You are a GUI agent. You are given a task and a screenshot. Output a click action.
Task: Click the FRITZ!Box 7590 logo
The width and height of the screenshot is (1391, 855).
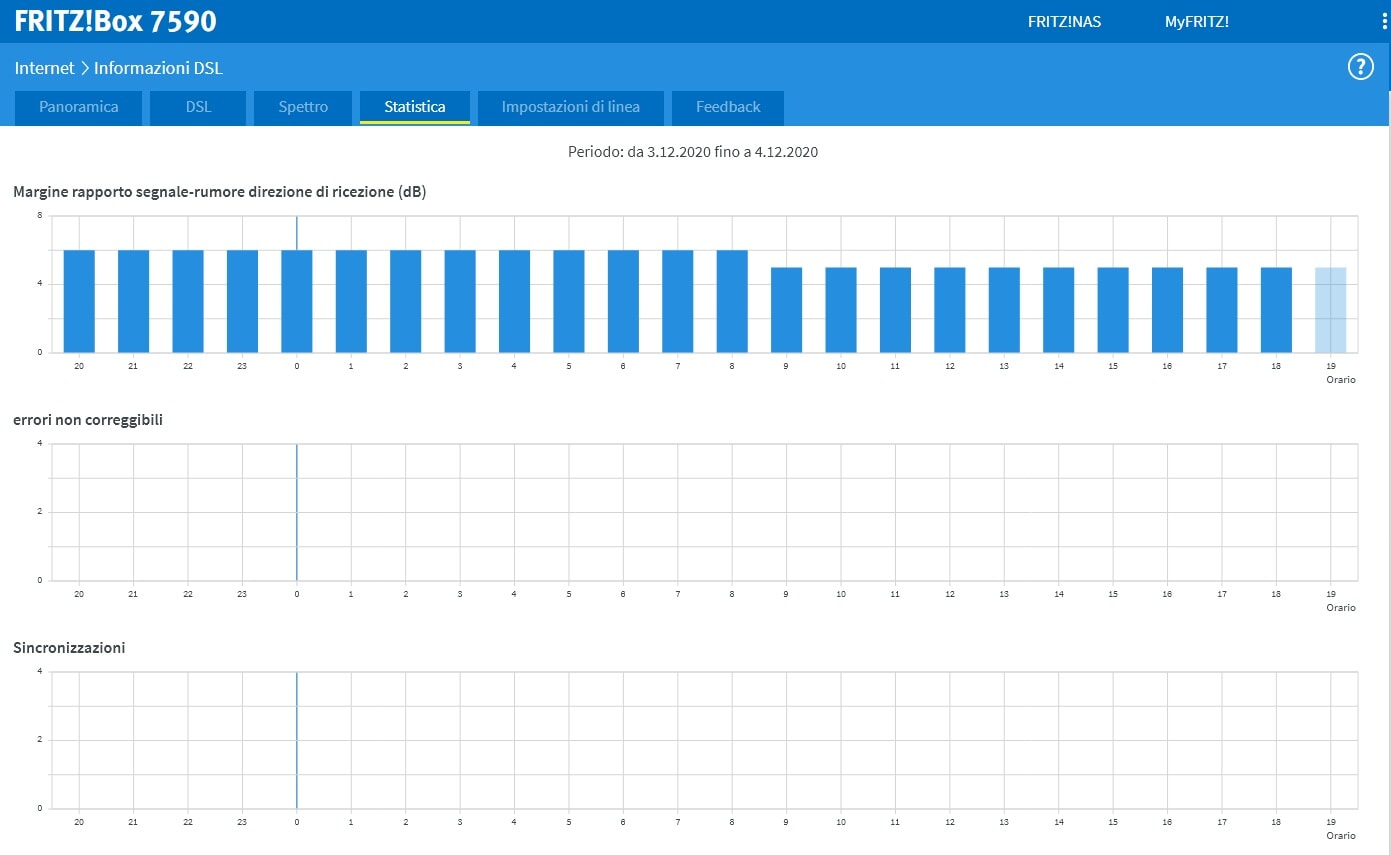point(115,21)
